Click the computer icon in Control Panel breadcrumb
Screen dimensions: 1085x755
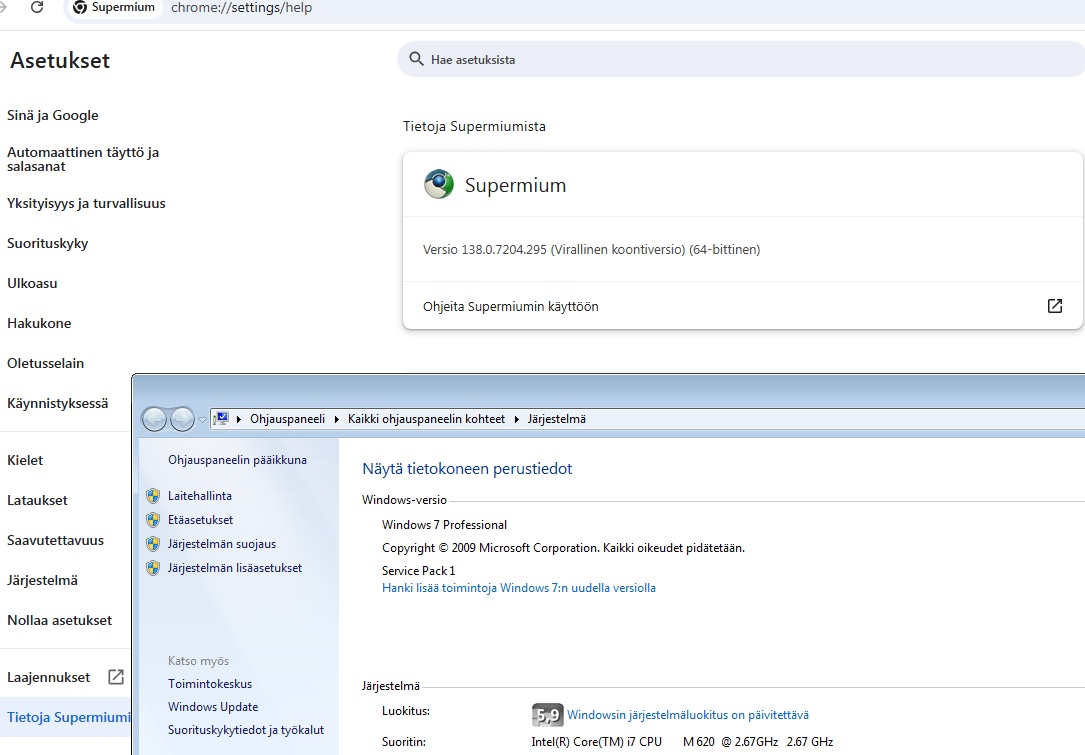pyautogui.click(x=221, y=418)
